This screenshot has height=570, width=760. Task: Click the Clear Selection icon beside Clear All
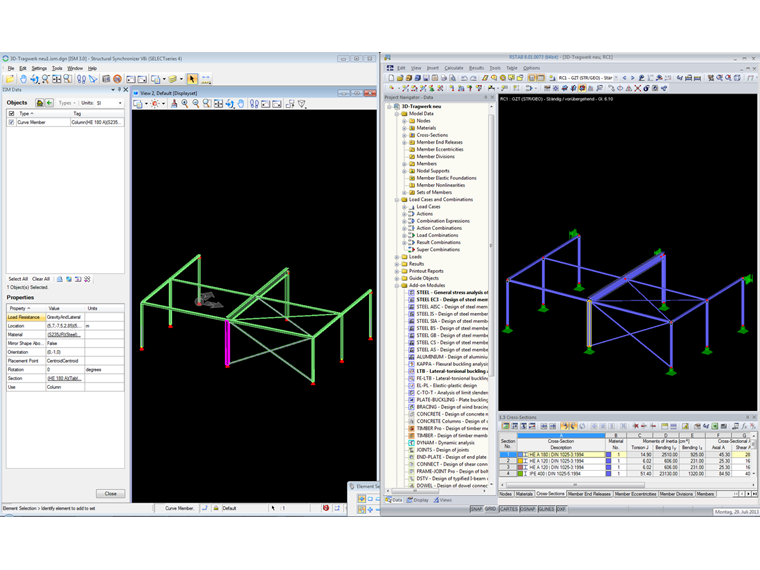(x=60, y=279)
